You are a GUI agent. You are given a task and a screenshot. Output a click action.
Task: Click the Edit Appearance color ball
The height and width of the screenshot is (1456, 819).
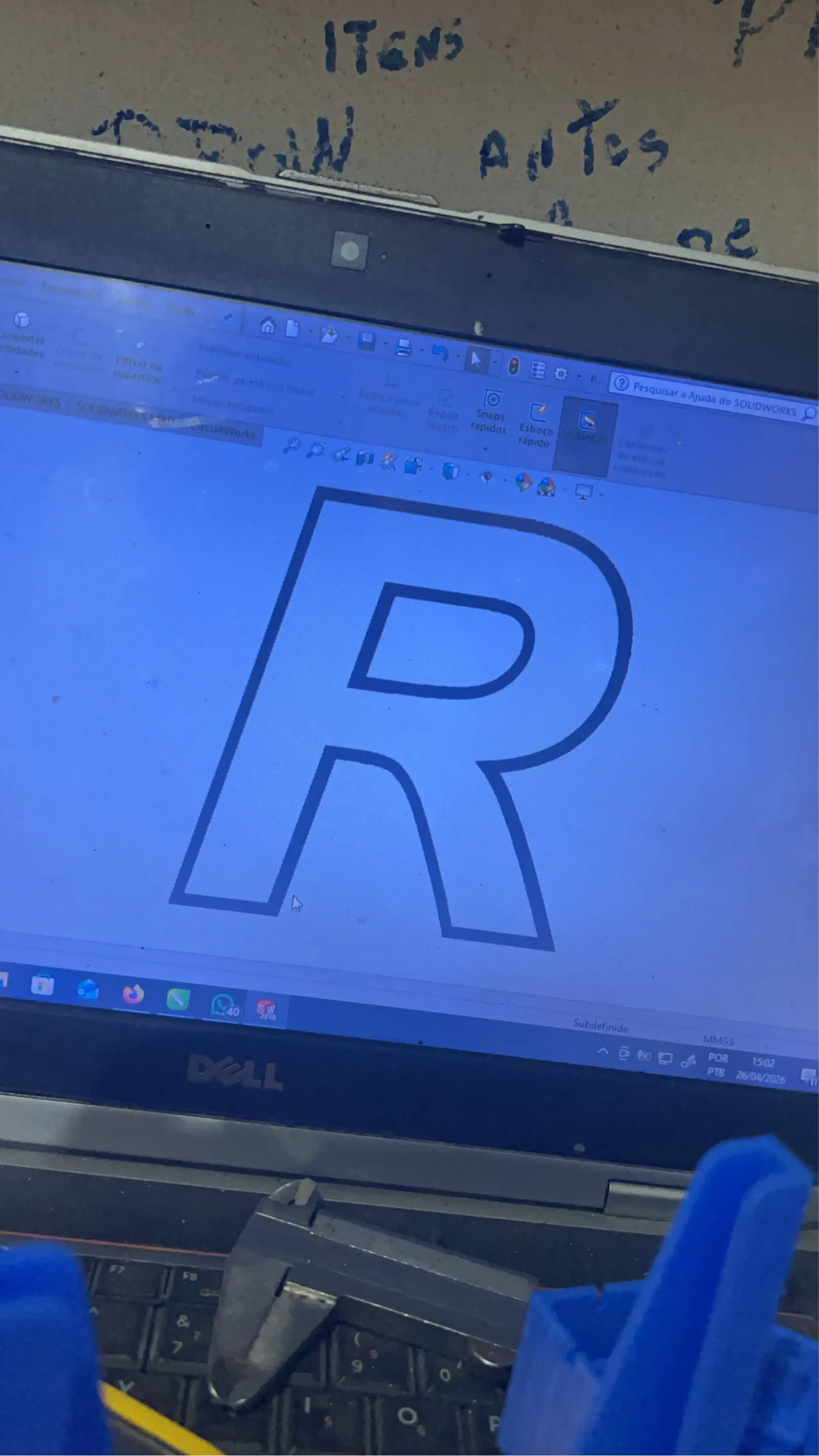524,482
